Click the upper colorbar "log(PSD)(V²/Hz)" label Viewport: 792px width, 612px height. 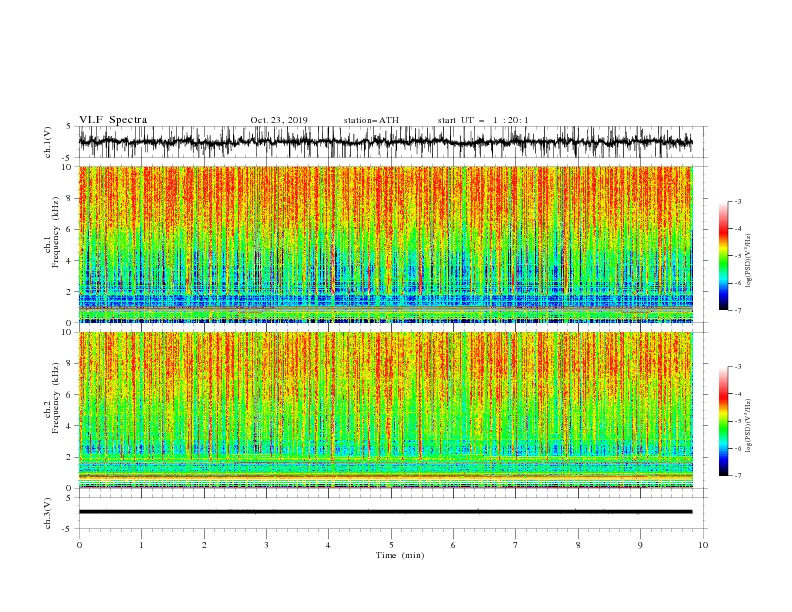(x=749, y=261)
